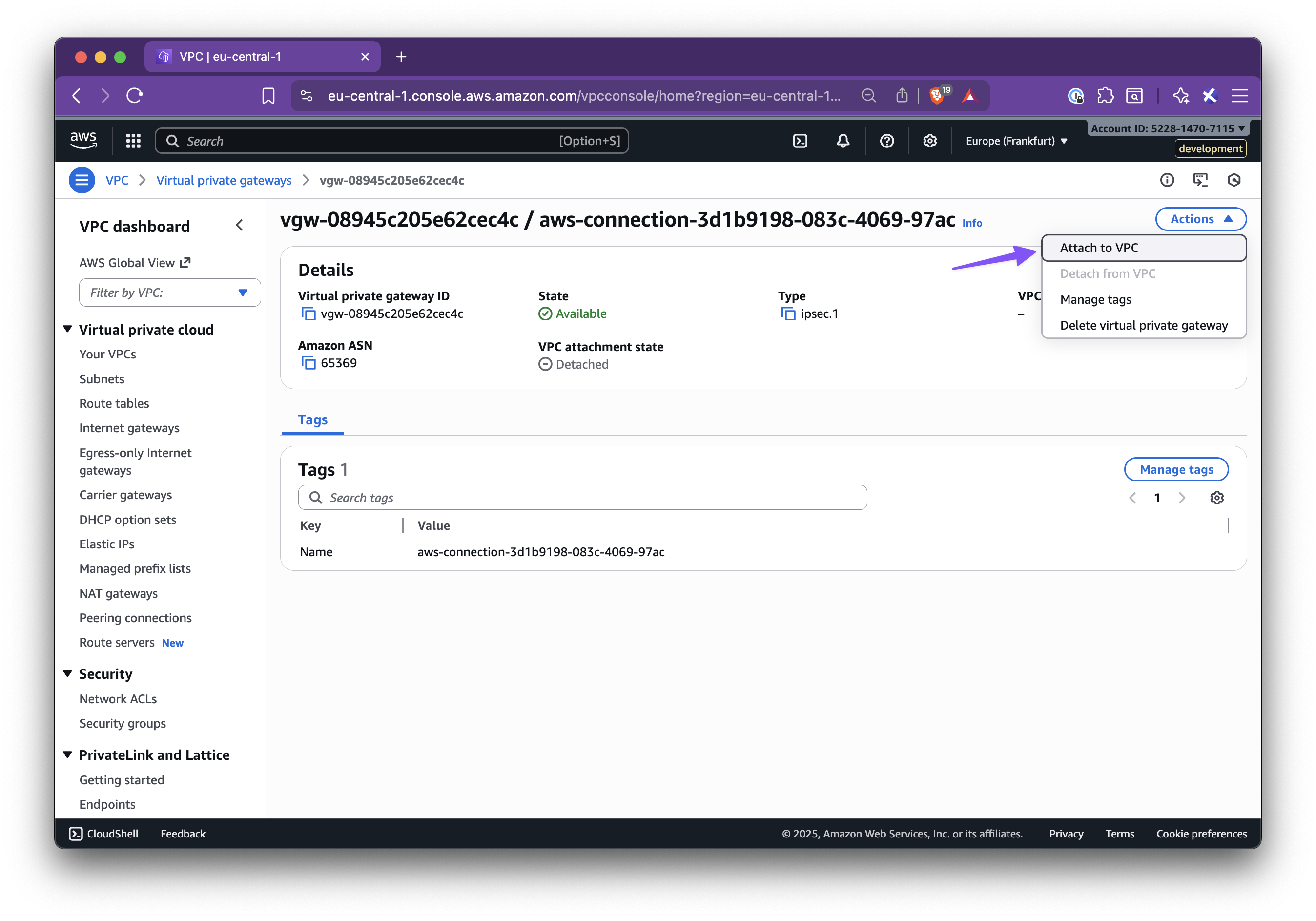Expand the Account ID dropdown

(1167, 128)
